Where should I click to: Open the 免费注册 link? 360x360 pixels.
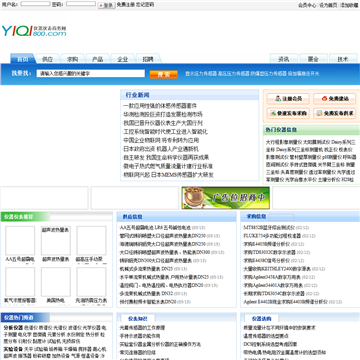(x=126, y=5)
